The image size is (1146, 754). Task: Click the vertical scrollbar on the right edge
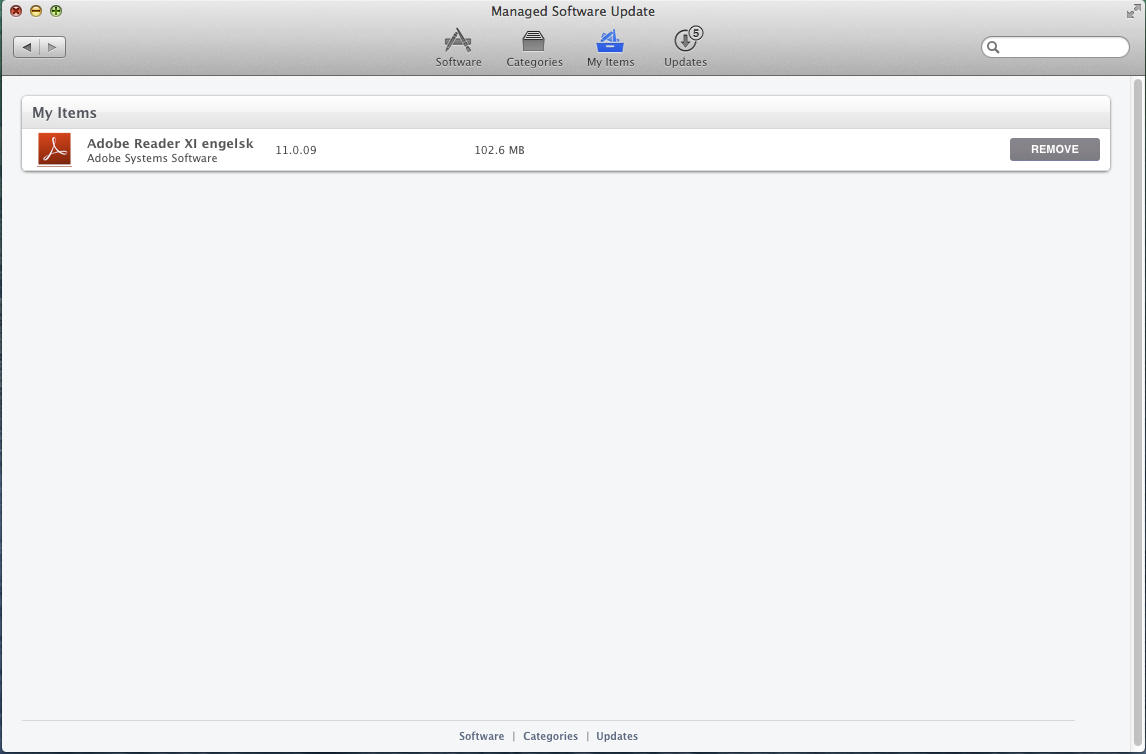[x=1138, y=400]
